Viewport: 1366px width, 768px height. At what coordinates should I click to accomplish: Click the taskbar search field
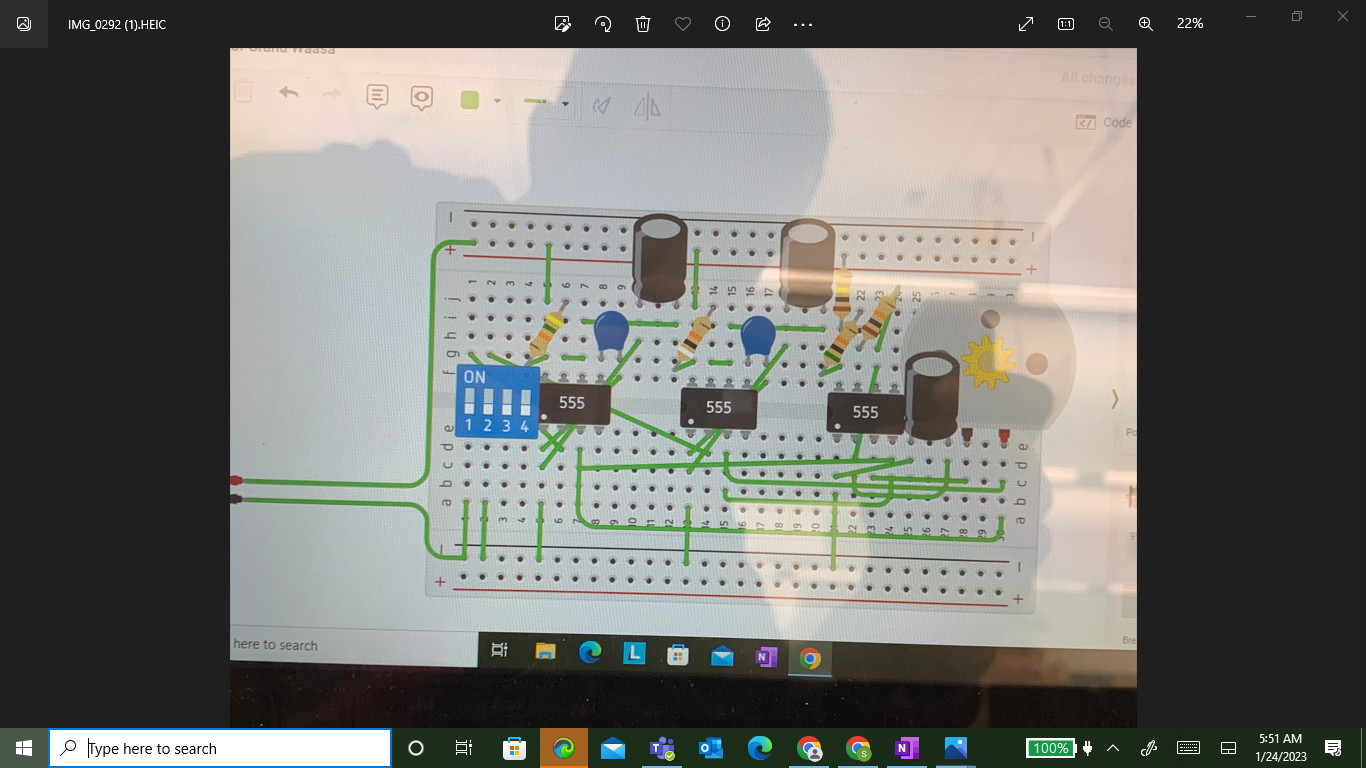(x=220, y=748)
